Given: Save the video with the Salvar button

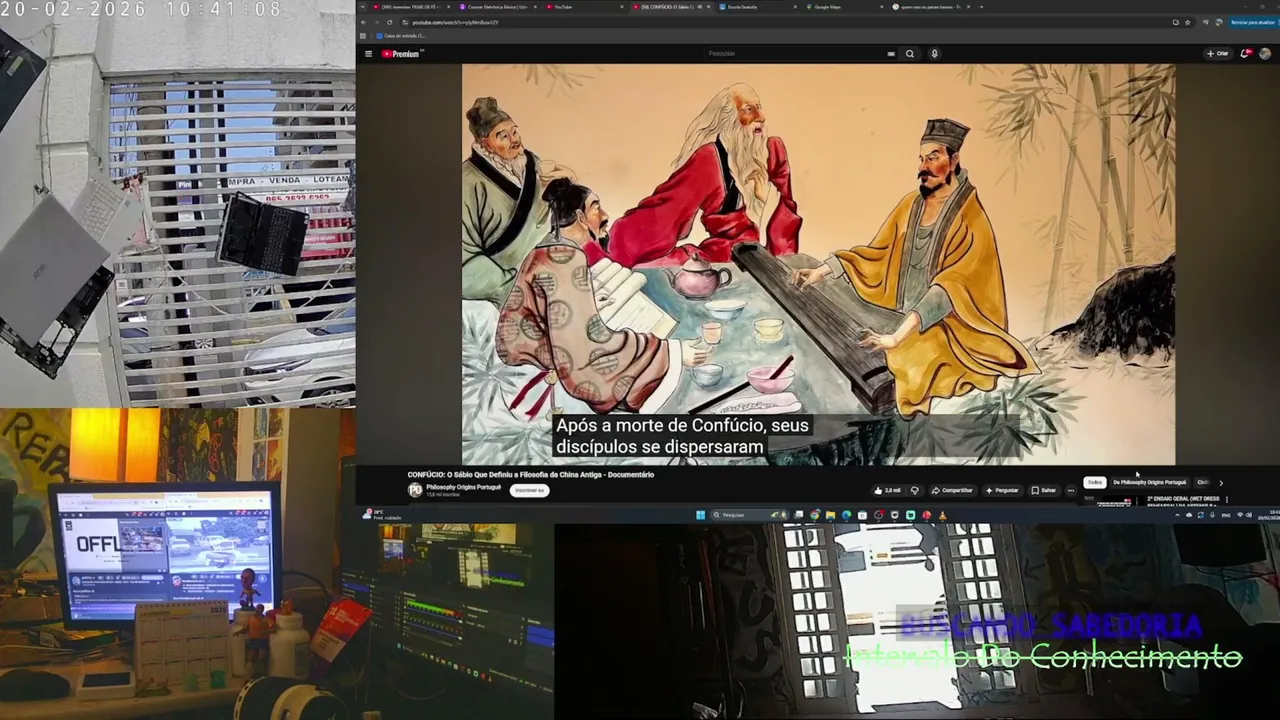Looking at the screenshot, I should [x=1044, y=490].
